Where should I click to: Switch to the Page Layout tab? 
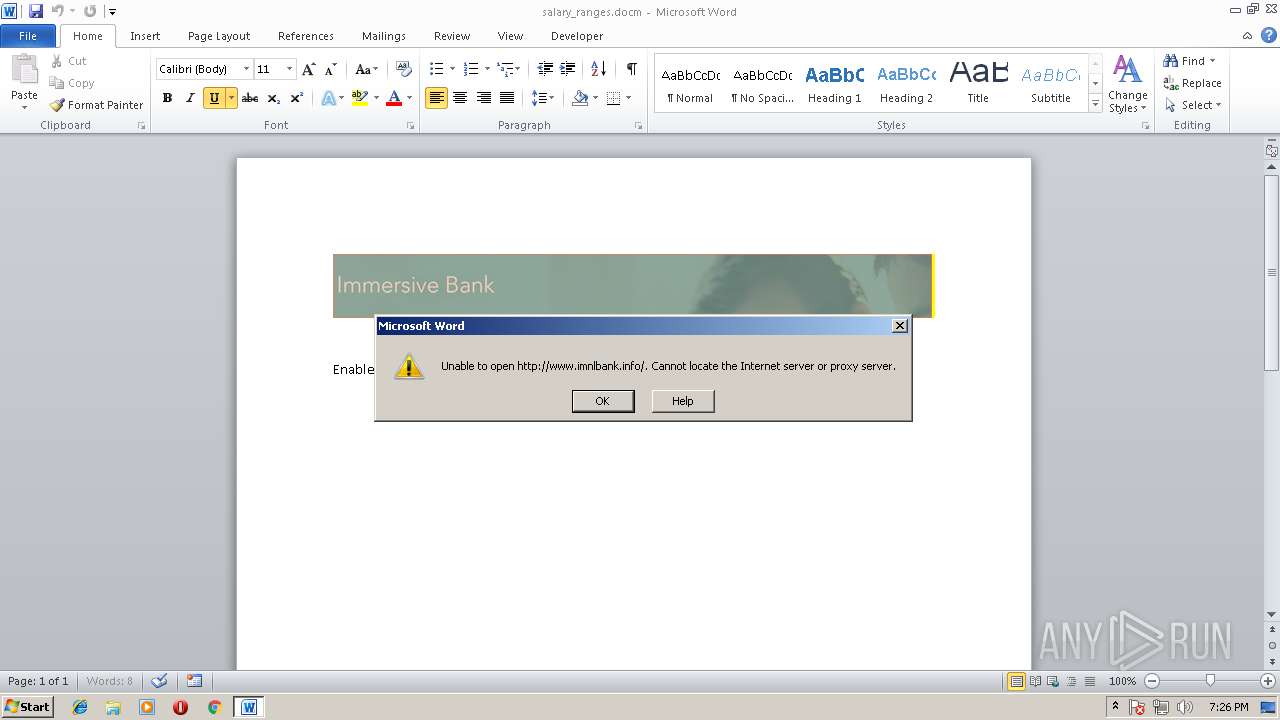tap(219, 36)
